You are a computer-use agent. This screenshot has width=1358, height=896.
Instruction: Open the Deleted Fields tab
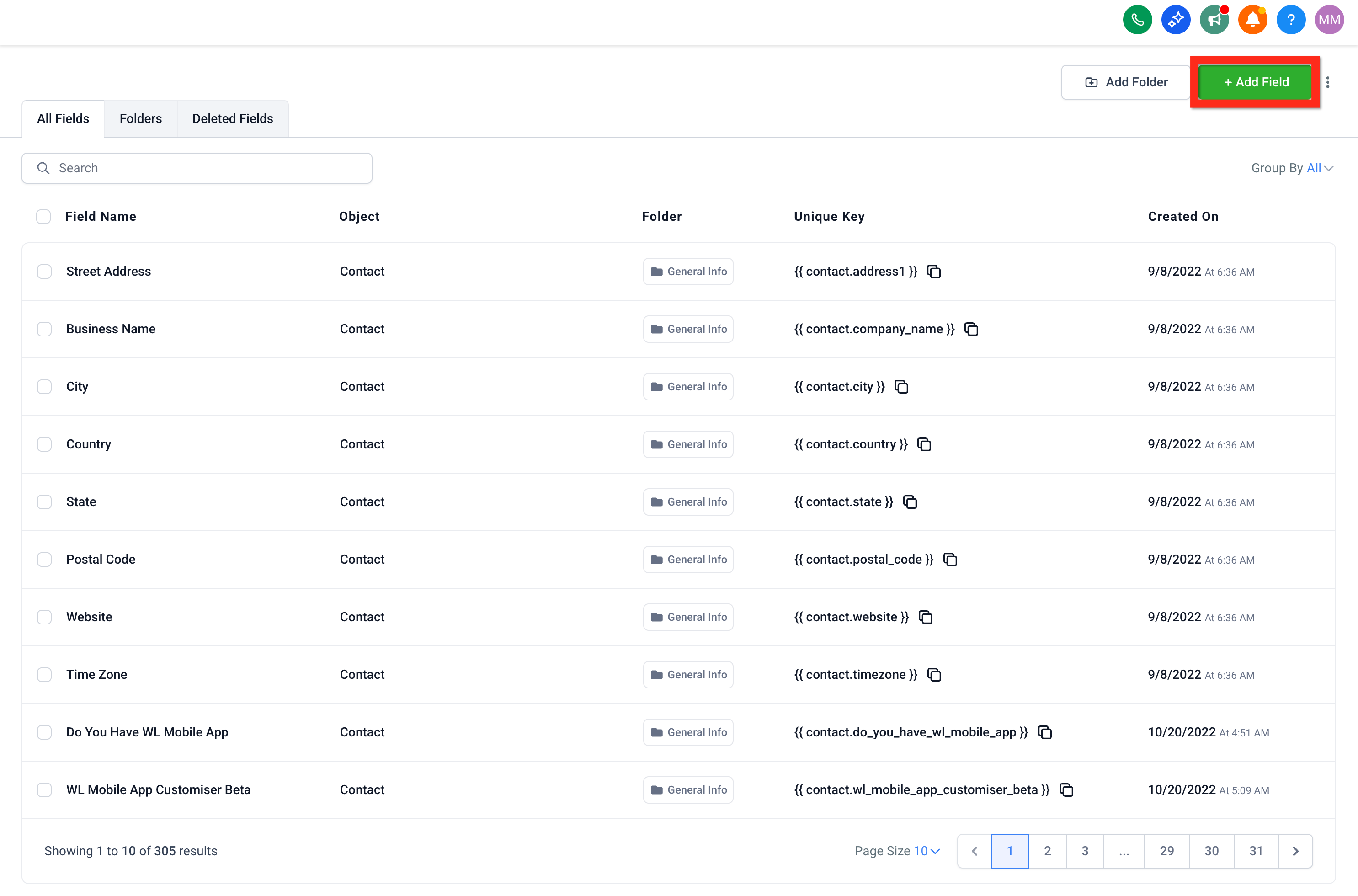point(233,119)
